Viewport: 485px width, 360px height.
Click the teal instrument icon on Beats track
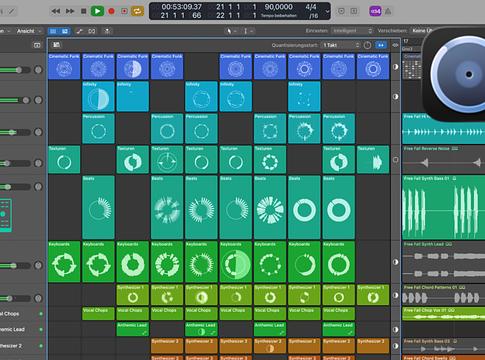pos(5,215)
